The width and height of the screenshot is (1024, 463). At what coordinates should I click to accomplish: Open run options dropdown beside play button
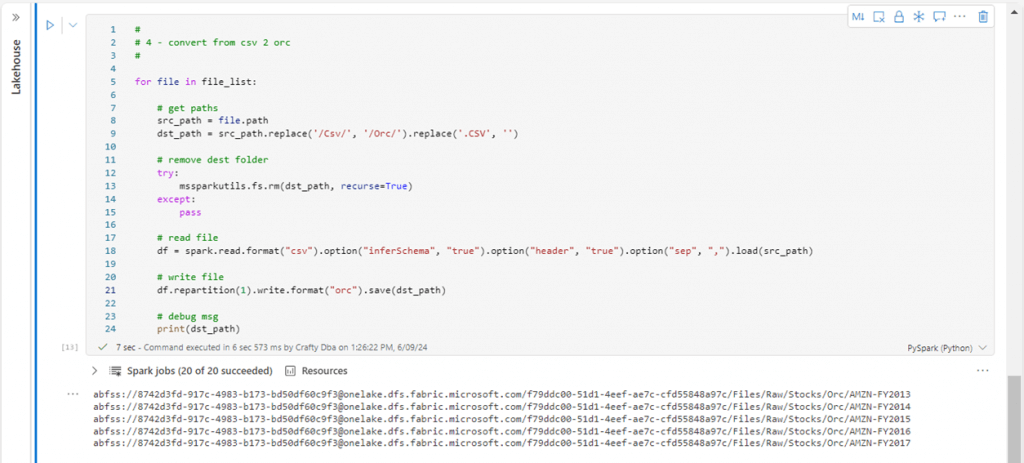click(x=72, y=25)
